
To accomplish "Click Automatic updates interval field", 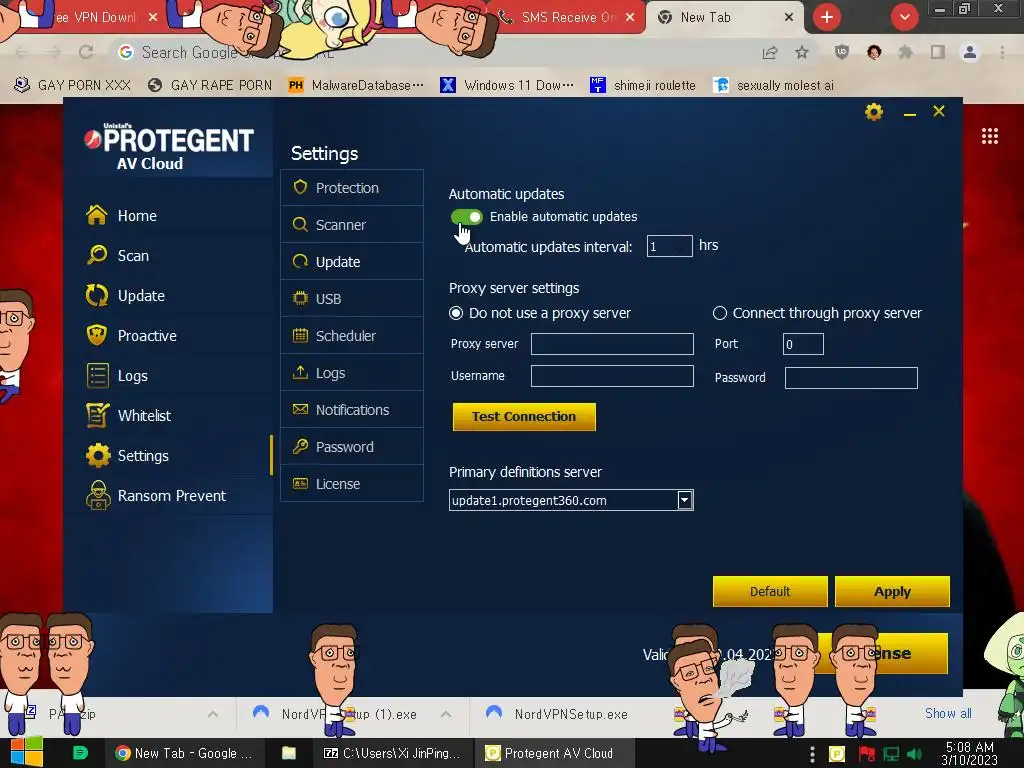I will point(669,246).
